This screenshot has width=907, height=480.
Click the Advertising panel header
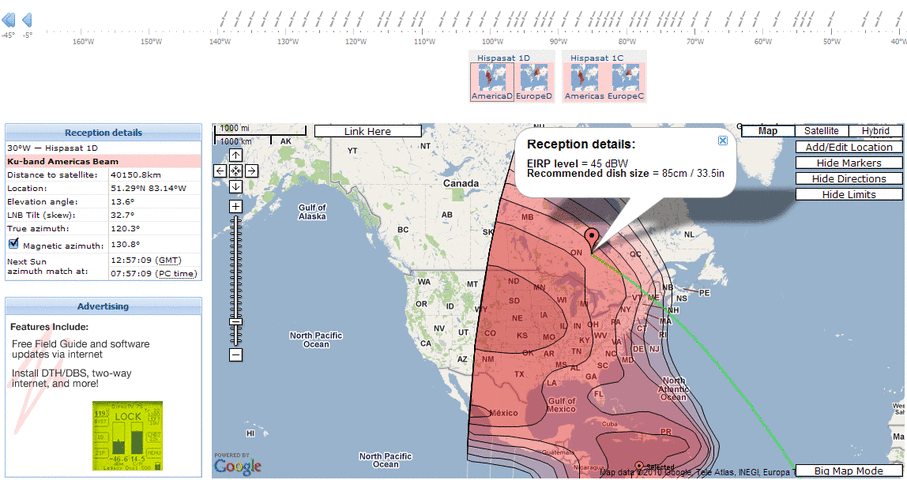pyautogui.click(x=104, y=306)
